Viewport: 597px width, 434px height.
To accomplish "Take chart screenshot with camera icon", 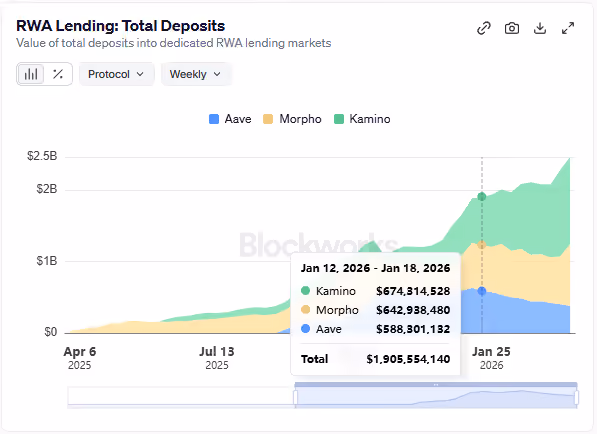I will pos(512,28).
